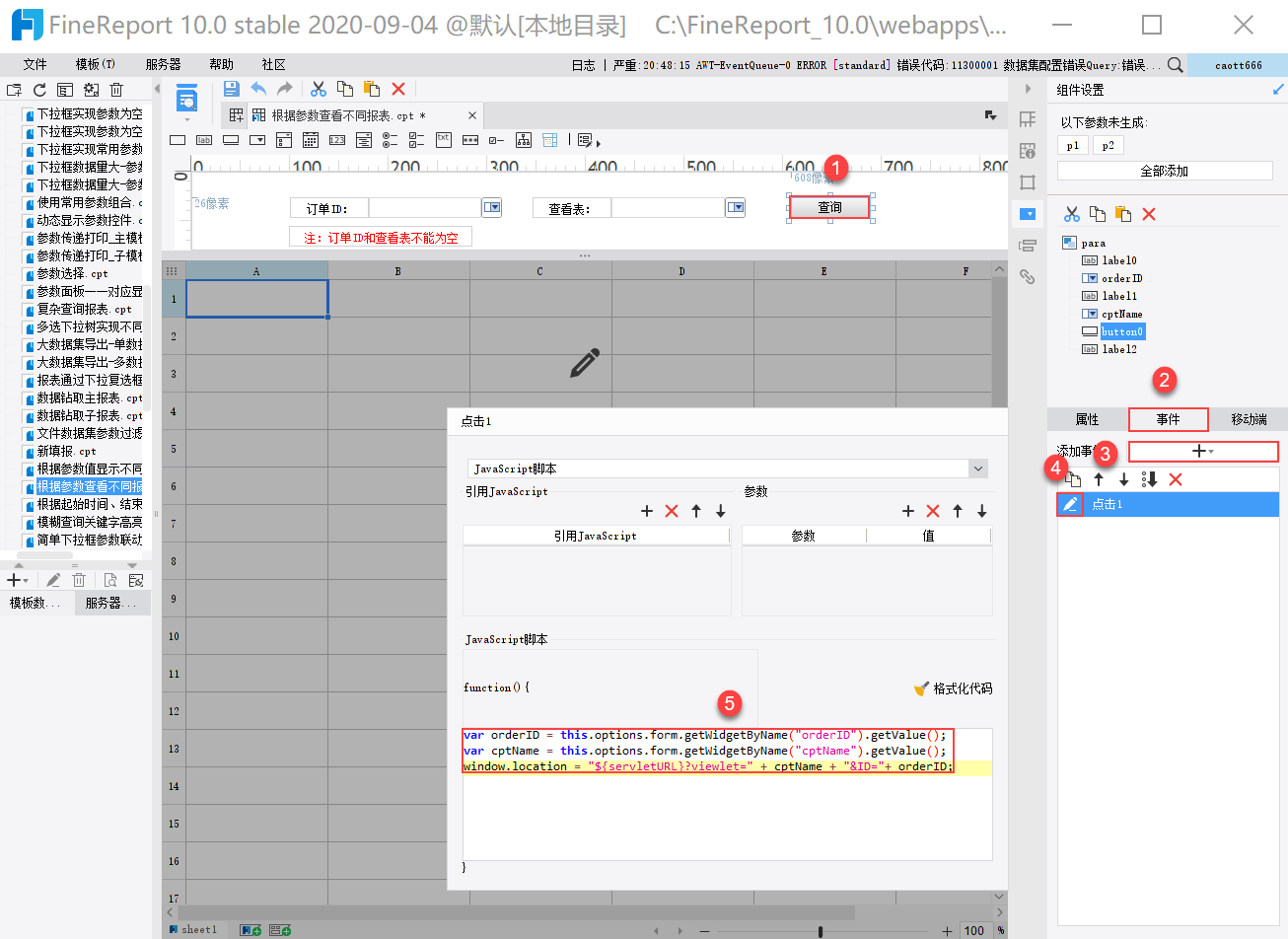Open the 订单ID combo box arrow
The width and height of the screenshot is (1288, 939).
[x=492, y=207]
